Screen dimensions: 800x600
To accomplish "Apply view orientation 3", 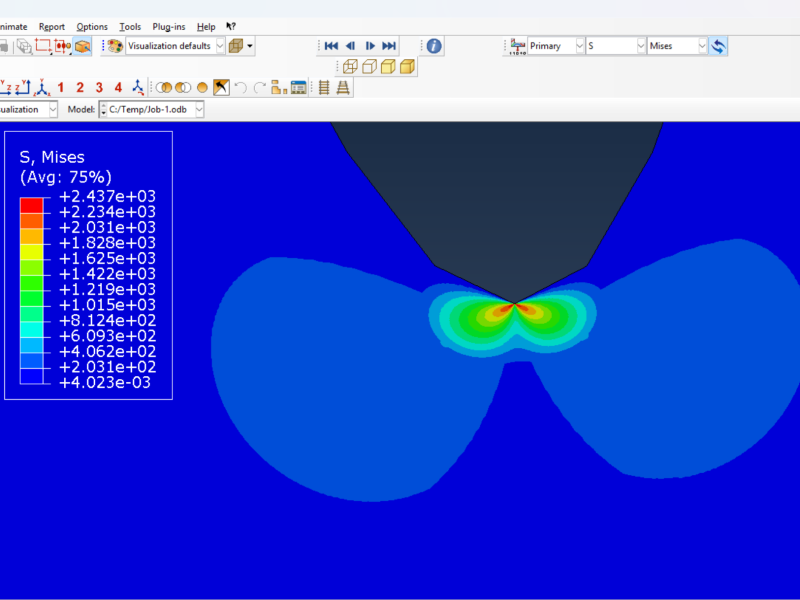I will [x=99, y=88].
